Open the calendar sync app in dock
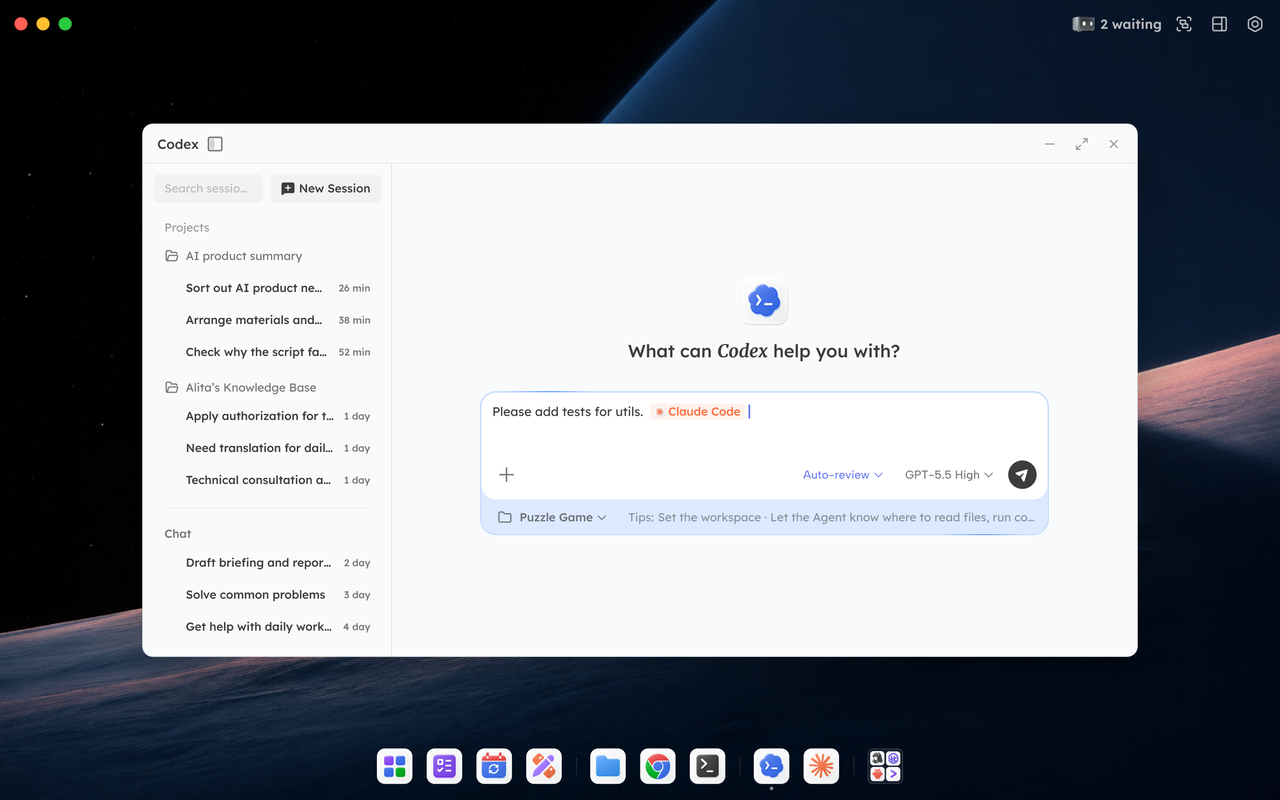 (494, 766)
